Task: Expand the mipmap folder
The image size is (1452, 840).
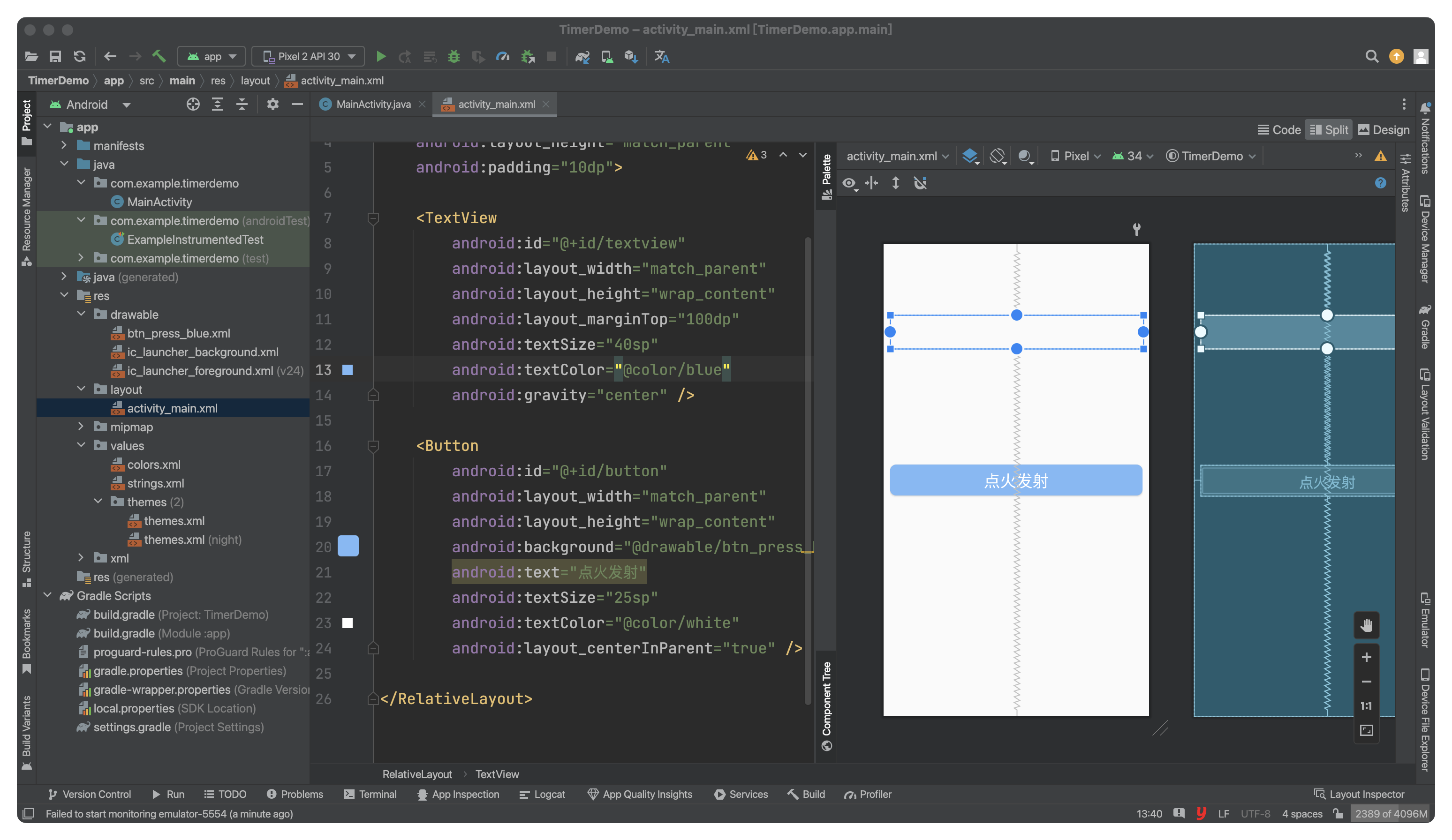Action: [81, 427]
